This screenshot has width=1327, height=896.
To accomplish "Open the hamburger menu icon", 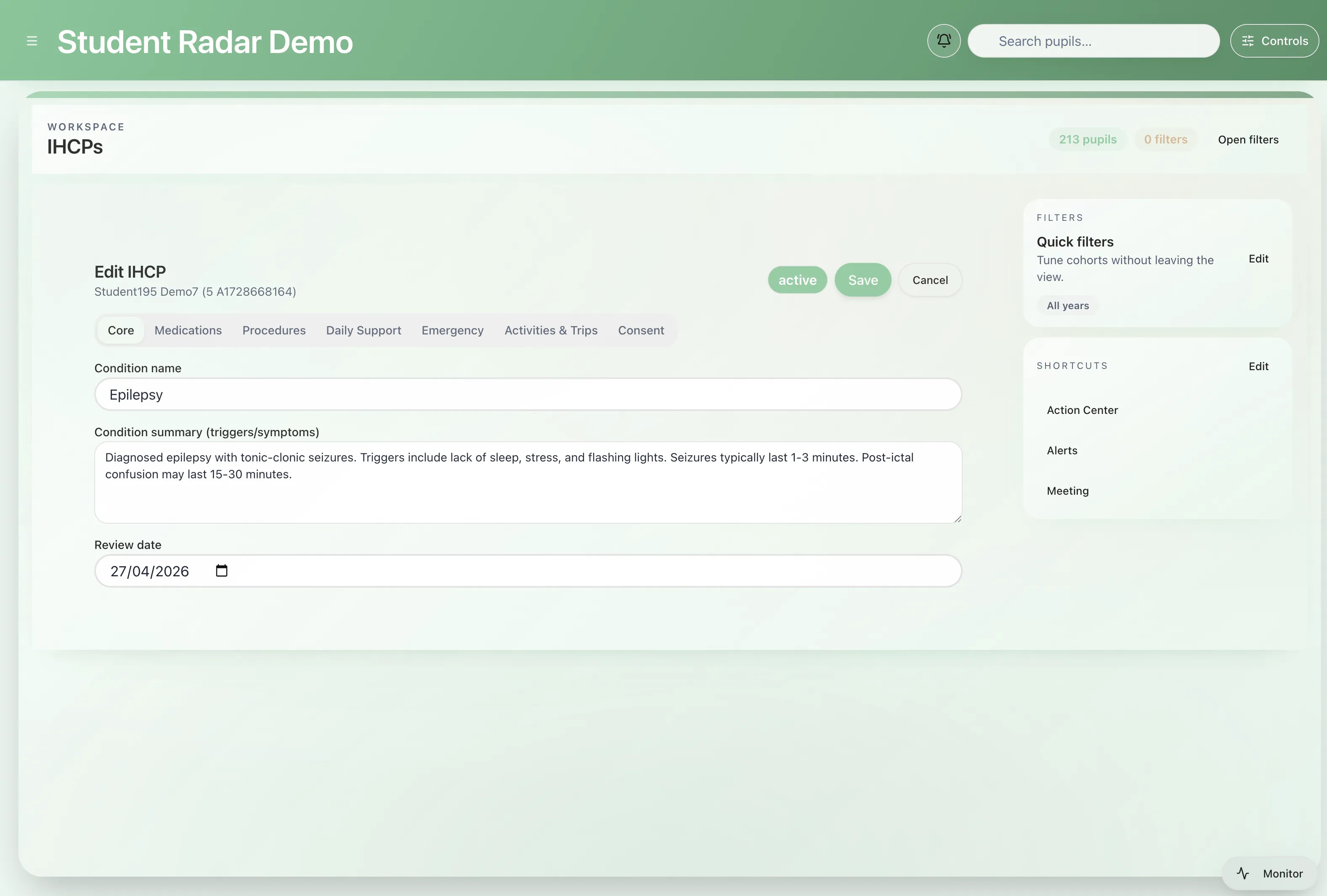I will (x=32, y=41).
